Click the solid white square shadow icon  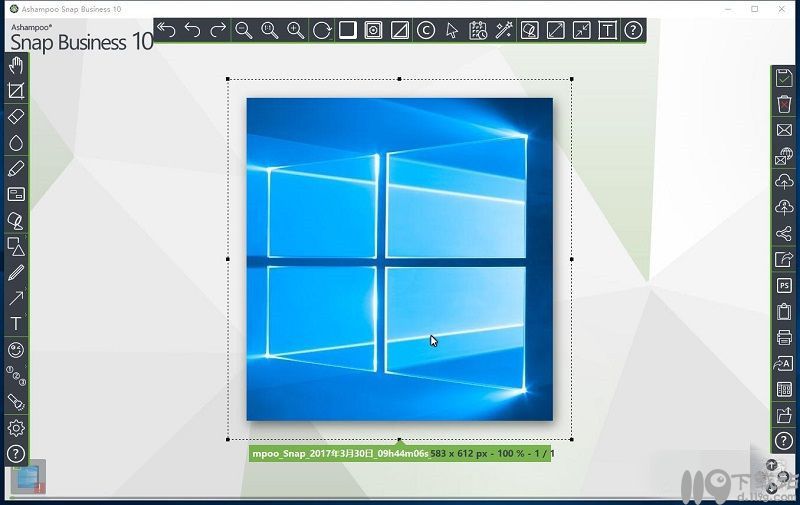(x=347, y=30)
